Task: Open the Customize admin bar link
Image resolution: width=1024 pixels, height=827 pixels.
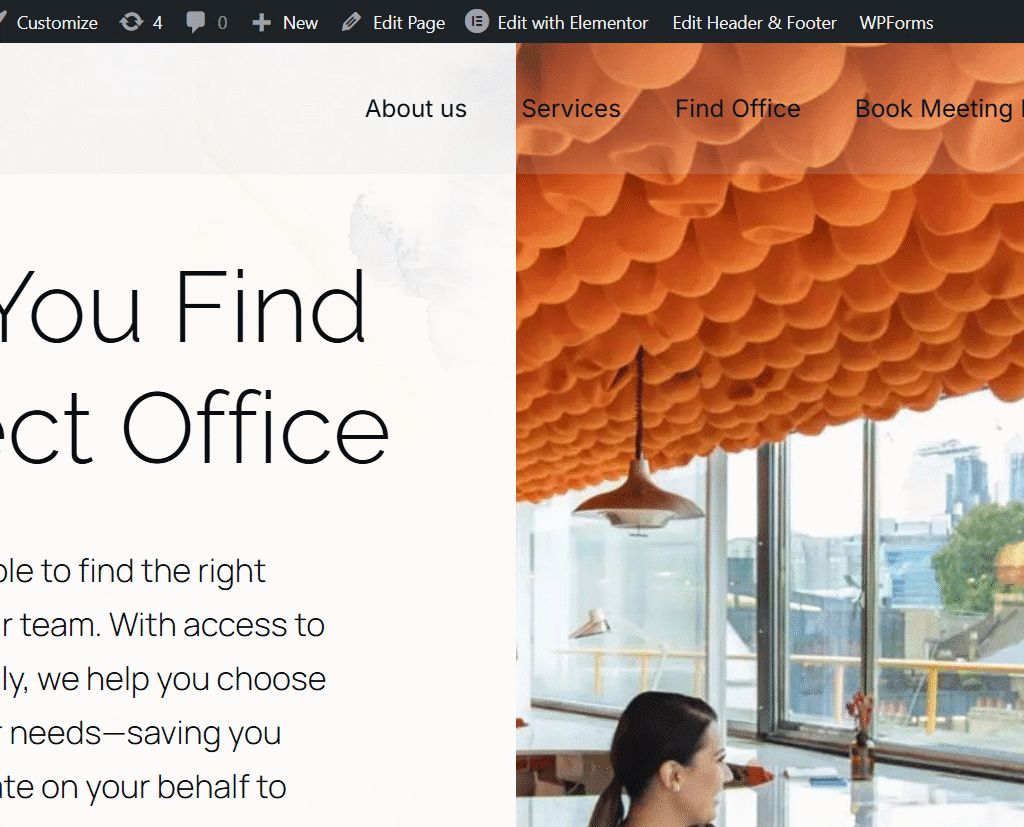Action: (x=57, y=23)
